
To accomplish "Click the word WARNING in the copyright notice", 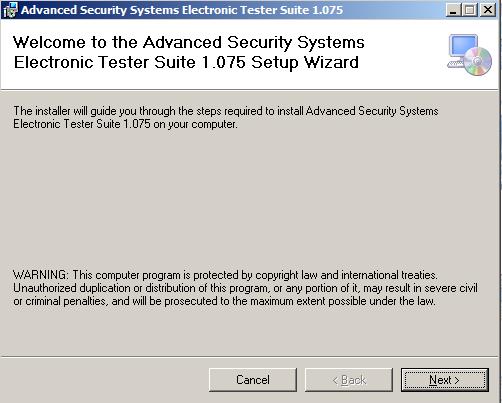I will [41, 275].
